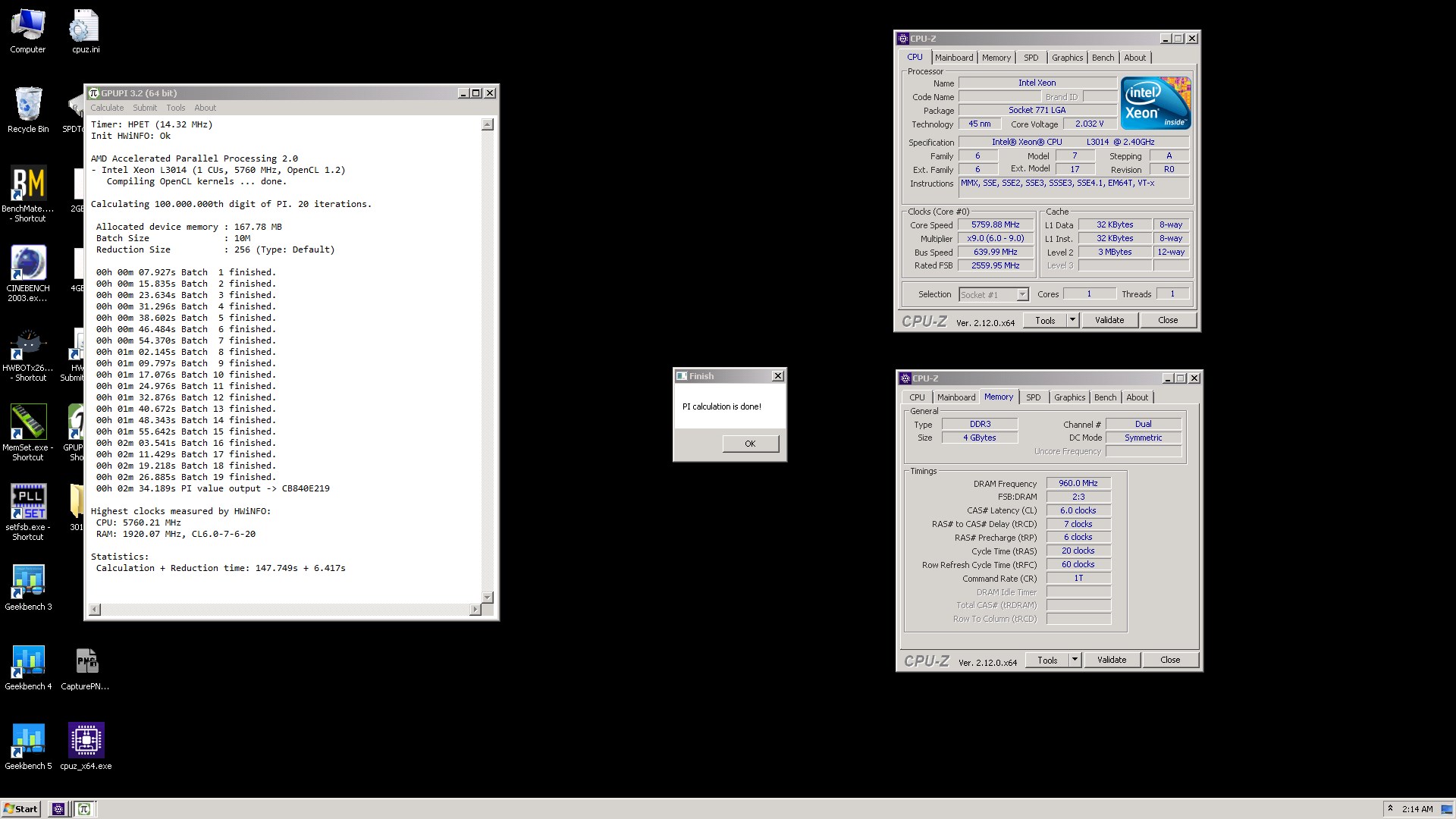Viewport: 1456px width, 819px height.
Task: Switch to Graphics tab in bottom CPU-Z
Action: pos(1069,397)
